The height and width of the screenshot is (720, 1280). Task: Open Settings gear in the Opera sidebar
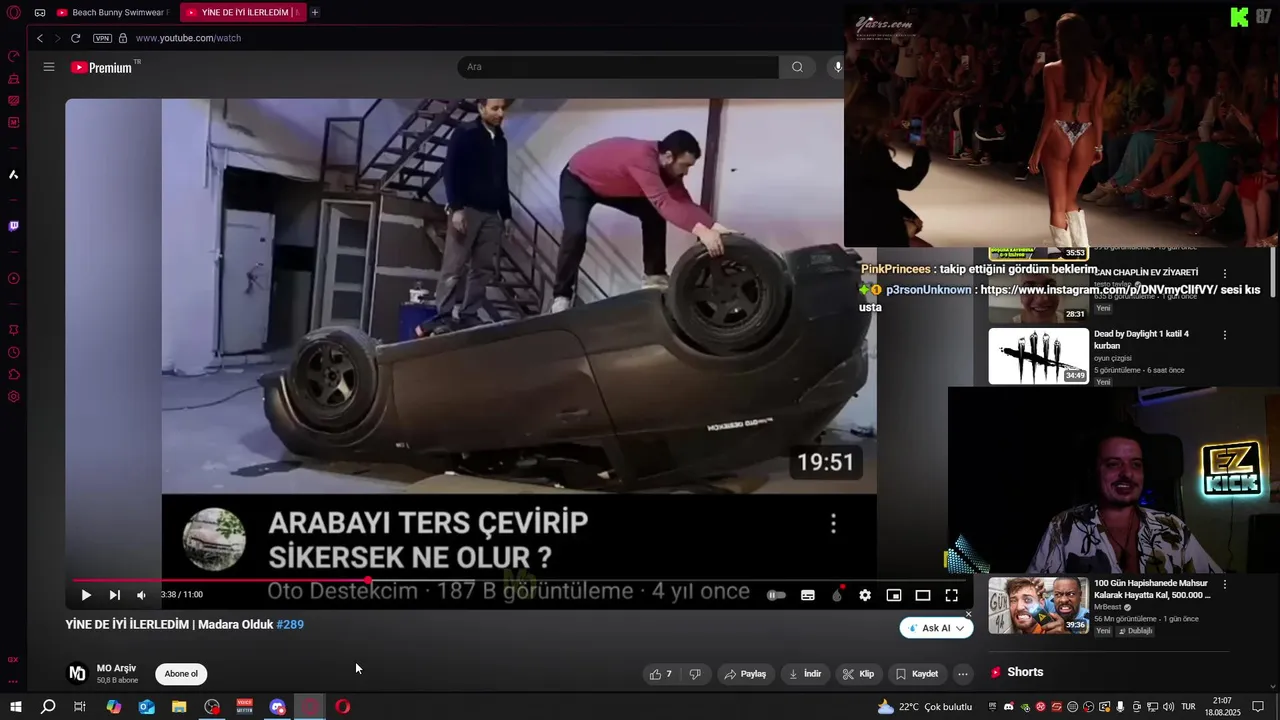13,397
